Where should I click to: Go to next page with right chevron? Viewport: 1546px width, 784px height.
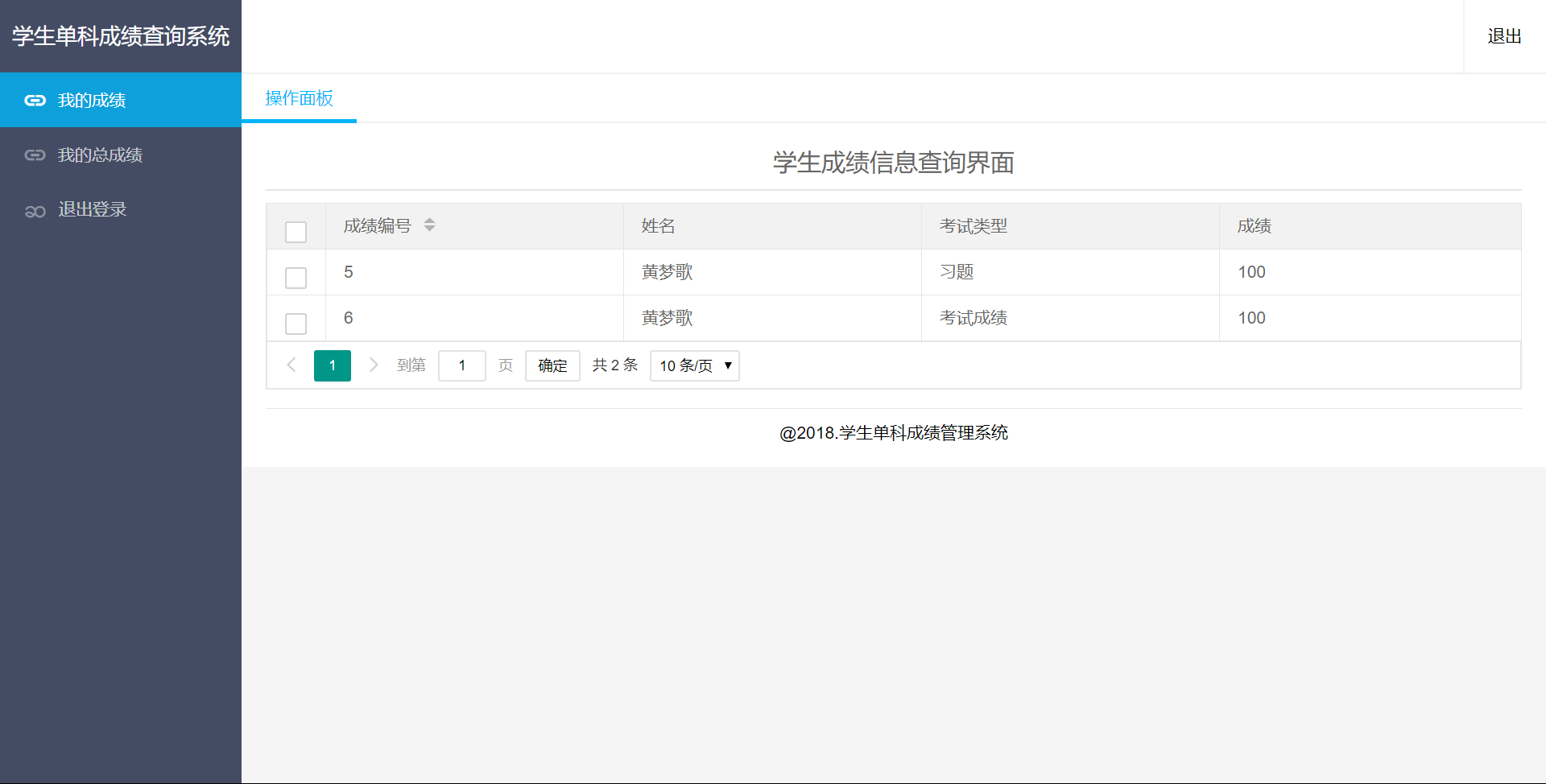[x=374, y=365]
